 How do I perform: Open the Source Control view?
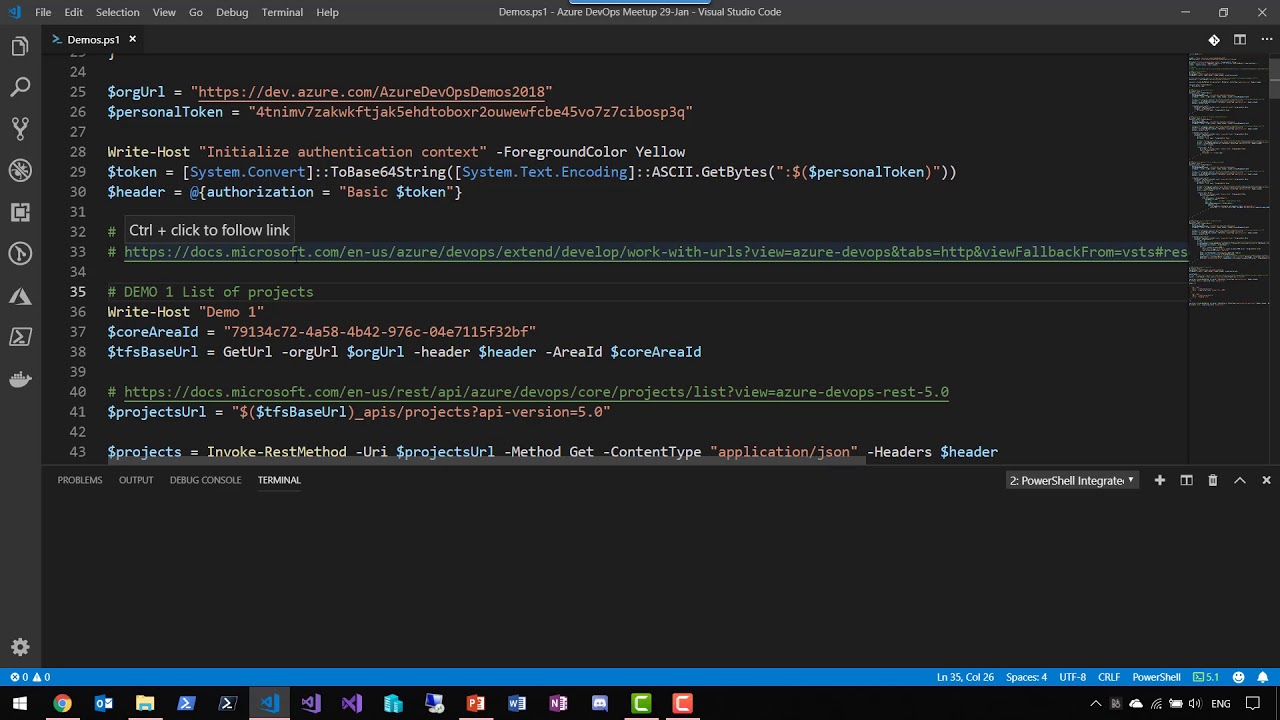(x=20, y=129)
